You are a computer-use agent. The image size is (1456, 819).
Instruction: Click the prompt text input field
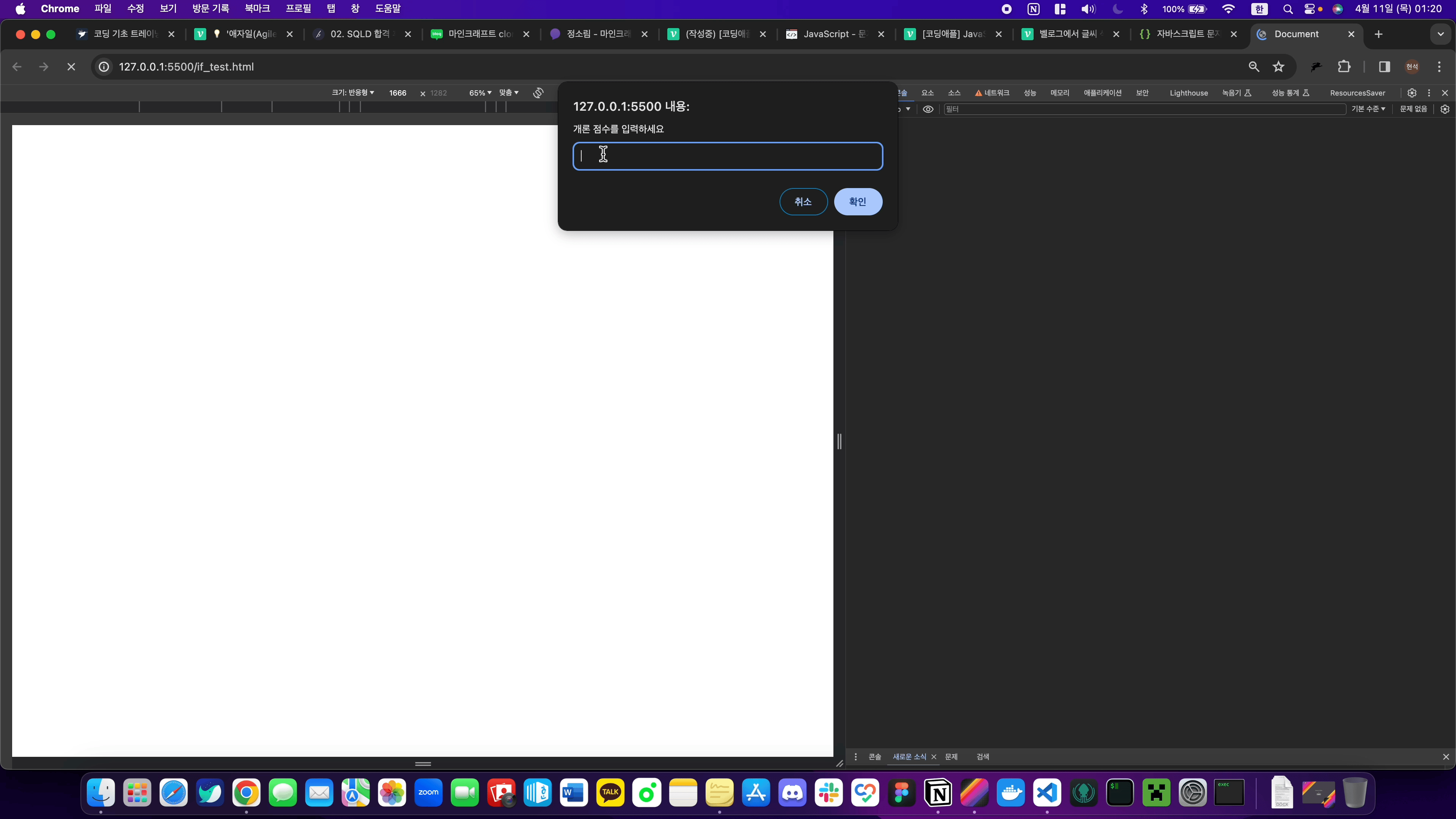coord(728,156)
